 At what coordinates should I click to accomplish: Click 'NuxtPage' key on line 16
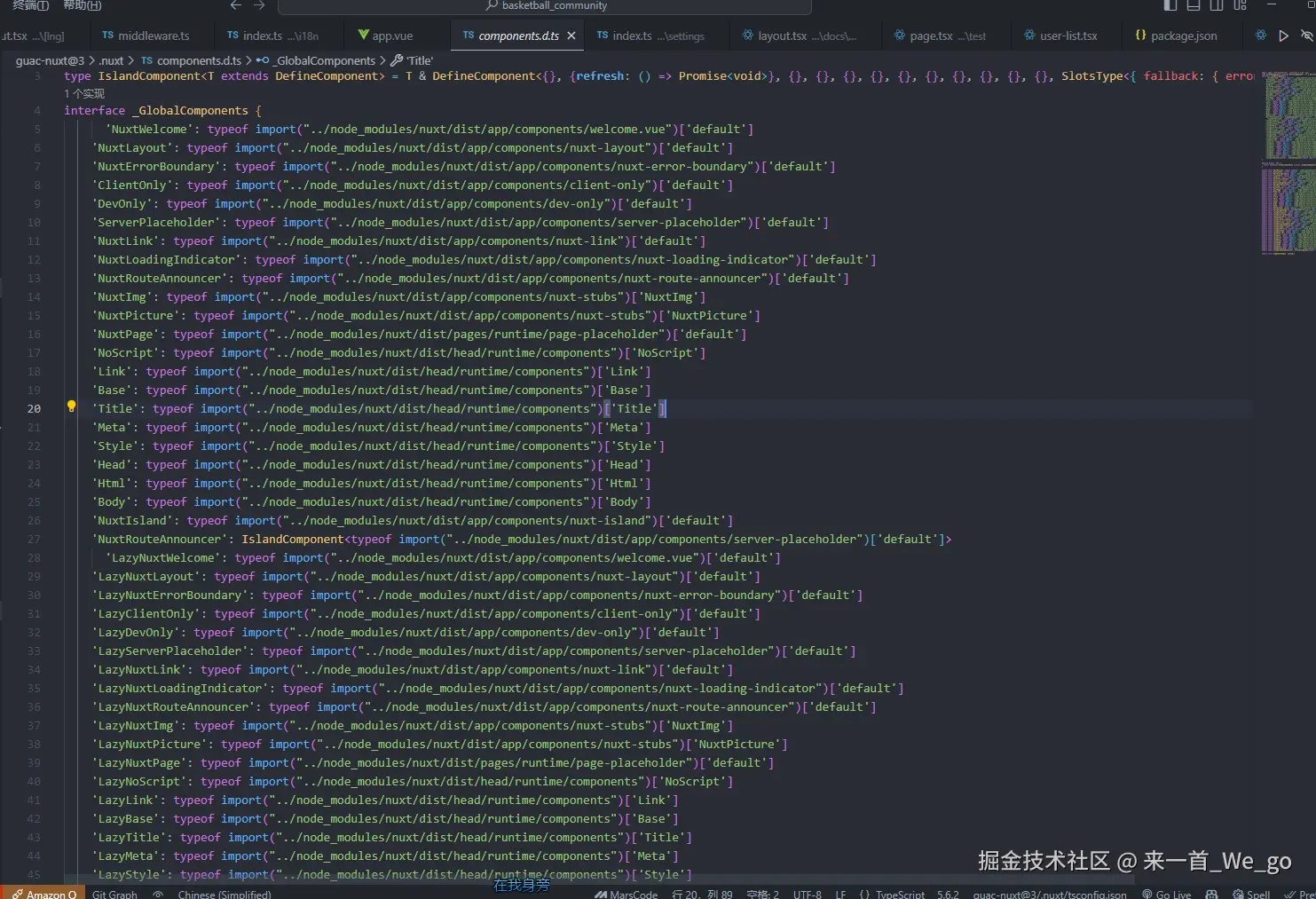126,335
